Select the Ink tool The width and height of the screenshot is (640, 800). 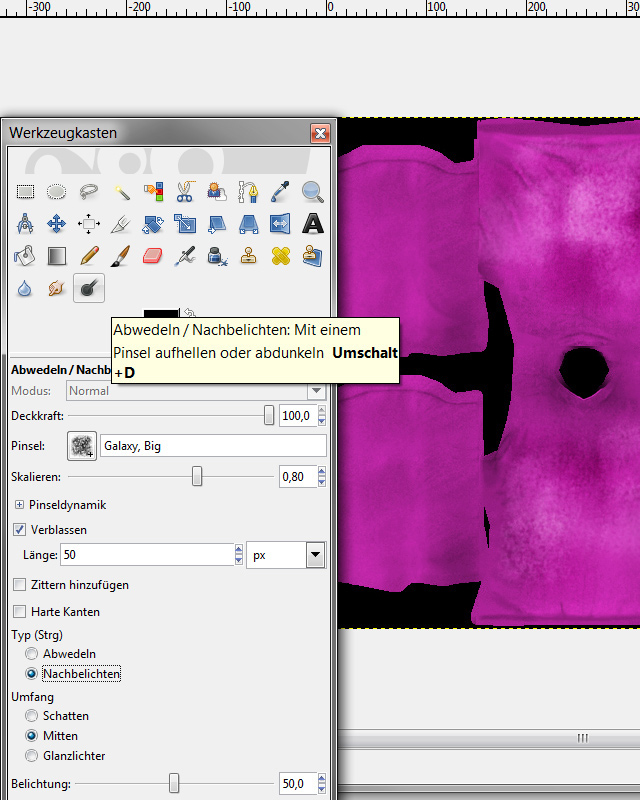click(217, 256)
